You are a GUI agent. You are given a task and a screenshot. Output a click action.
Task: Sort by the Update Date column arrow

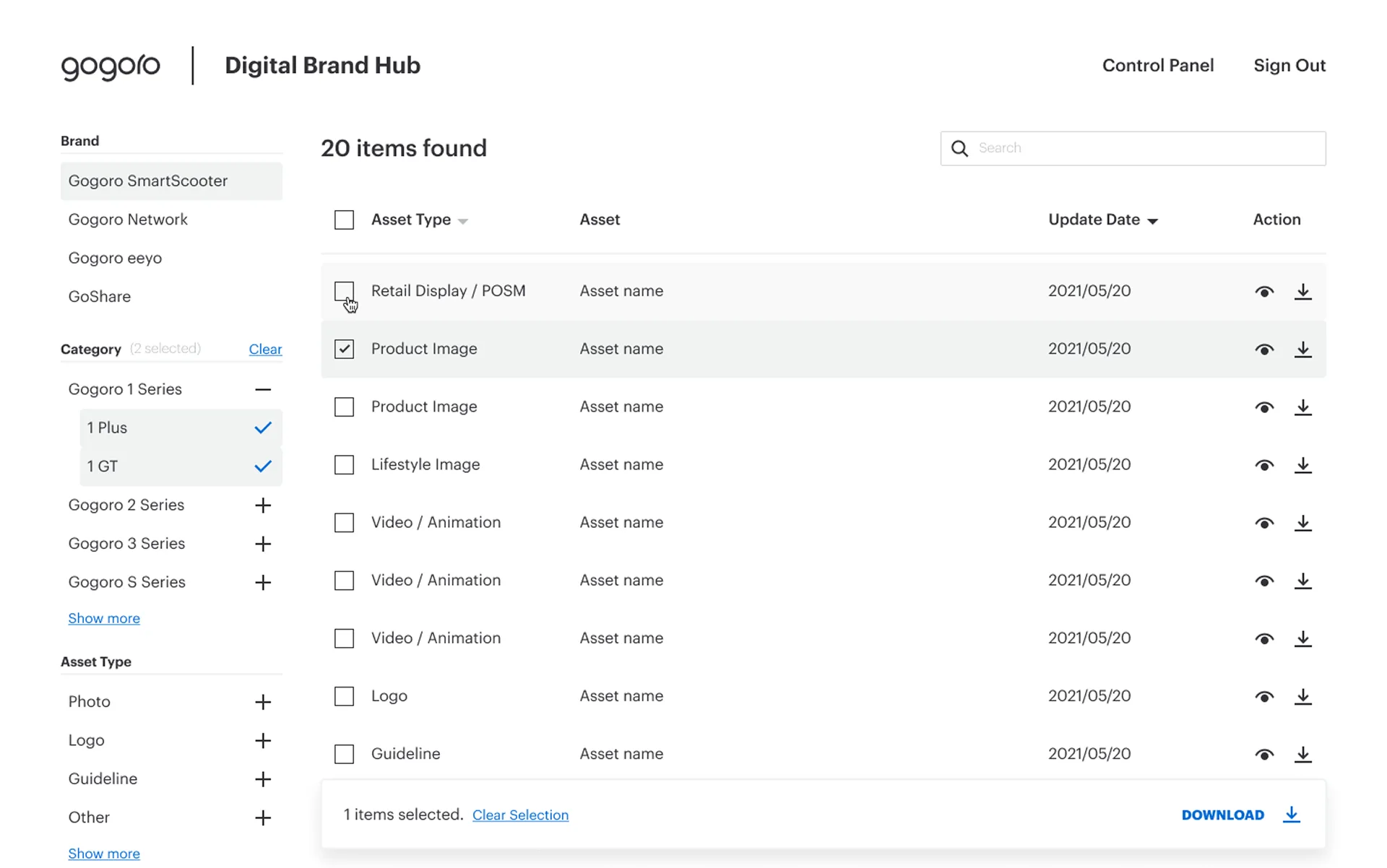point(1153,221)
